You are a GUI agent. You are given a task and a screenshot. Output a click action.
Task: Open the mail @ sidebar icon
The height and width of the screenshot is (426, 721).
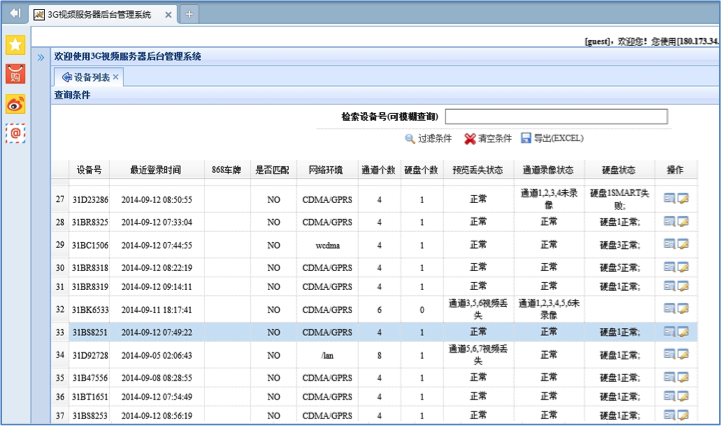(15, 133)
